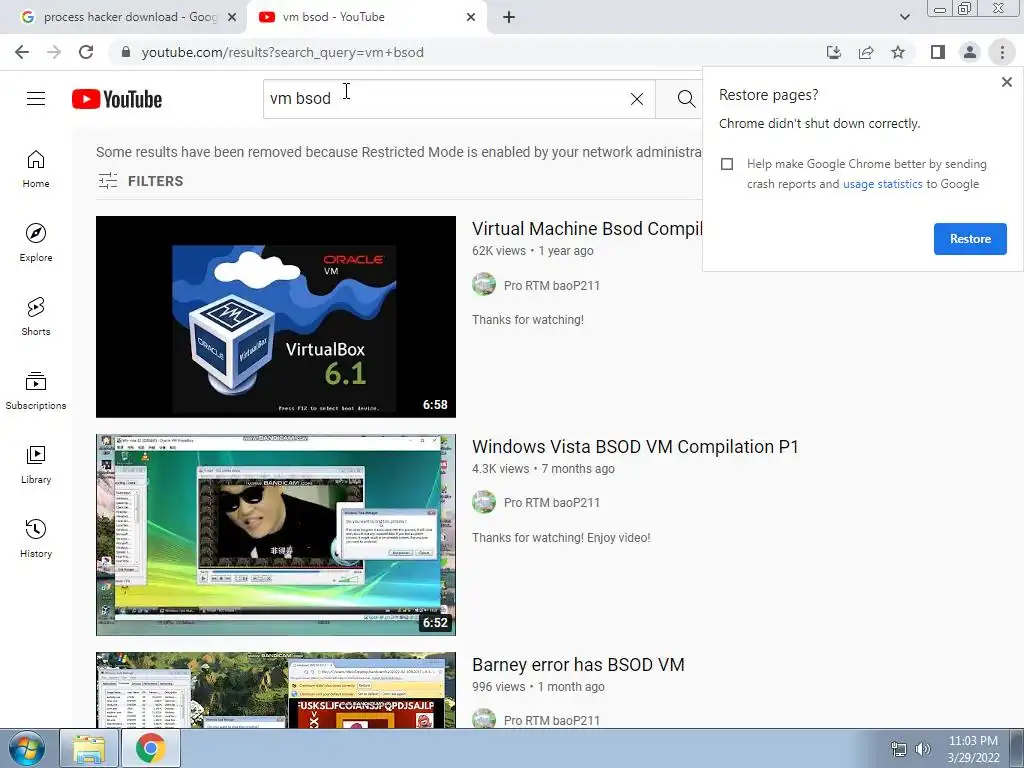Viewport: 1024px width, 768px height.
Task: Open Windows Vista BSOD VM Compilation P1 title
Action: 635,447
